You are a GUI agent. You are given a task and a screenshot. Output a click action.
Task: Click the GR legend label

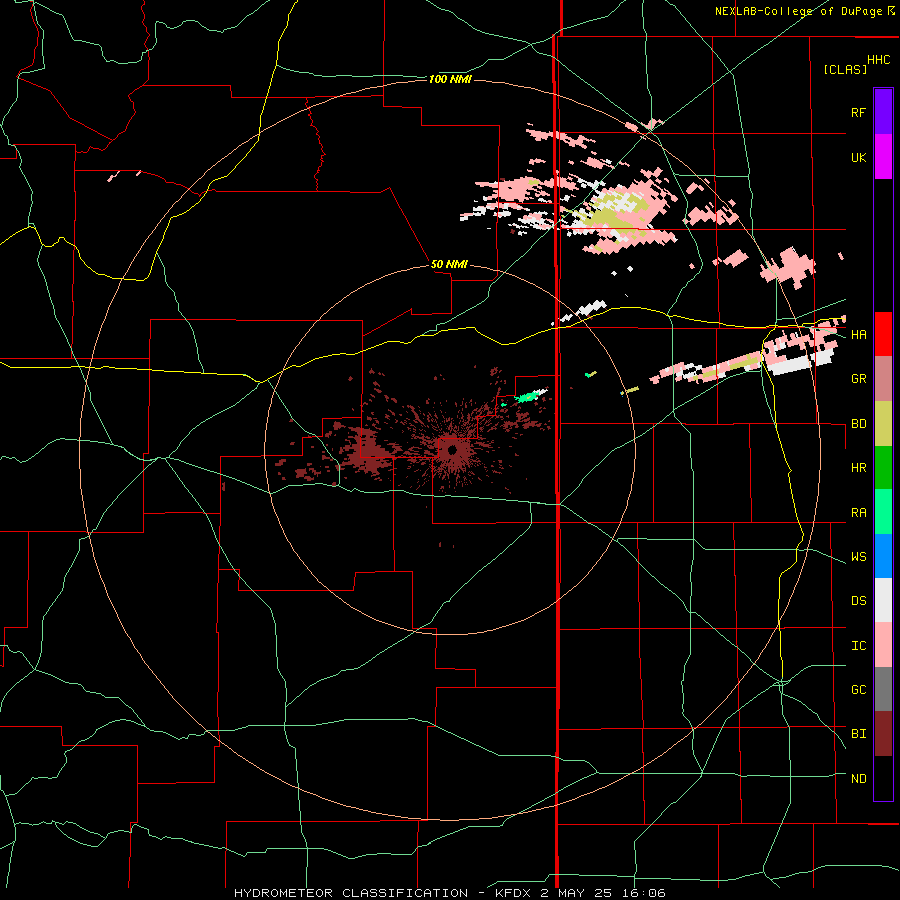pyautogui.click(x=858, y=379)
